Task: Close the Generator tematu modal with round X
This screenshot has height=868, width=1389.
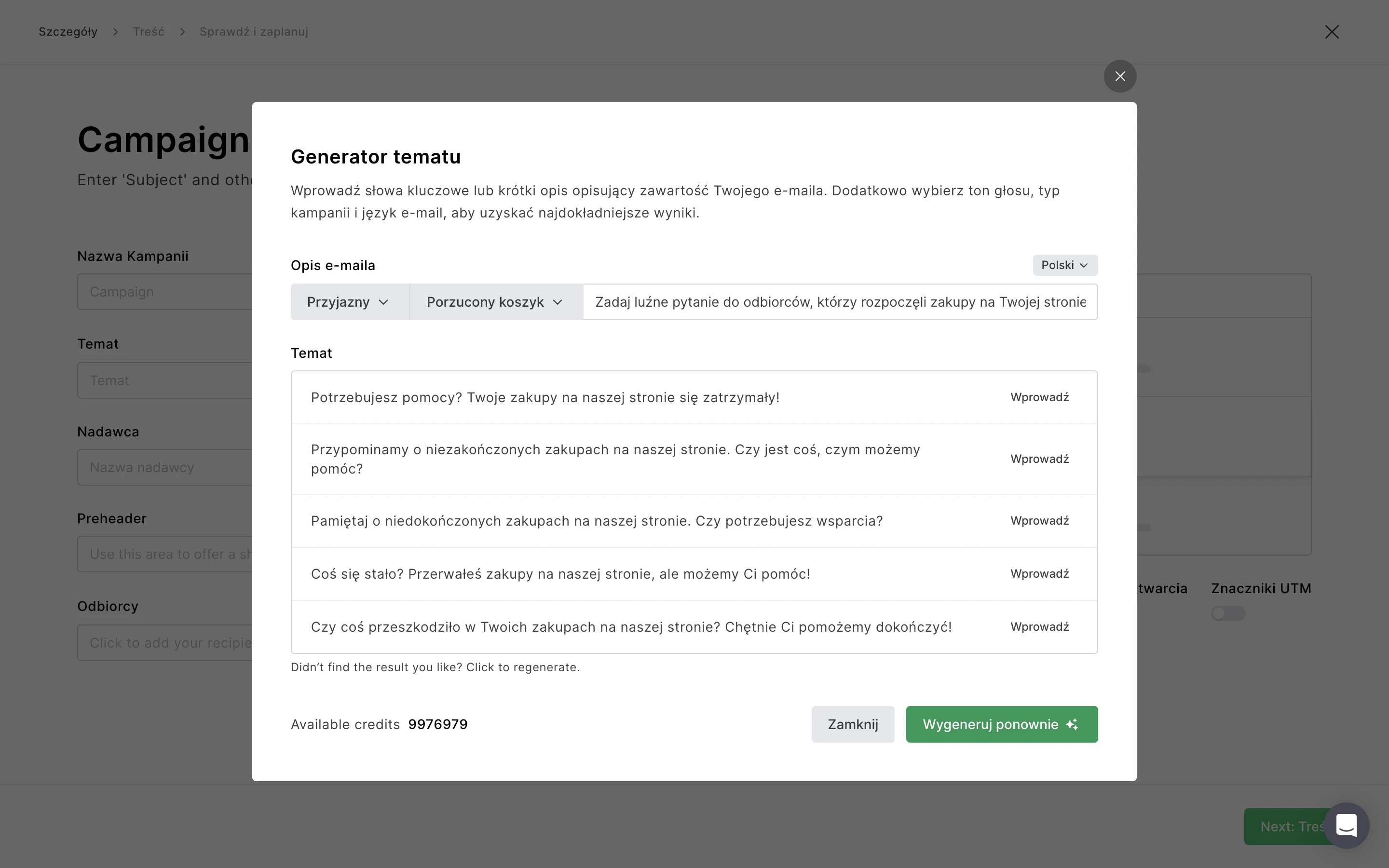Action: 1120,76
